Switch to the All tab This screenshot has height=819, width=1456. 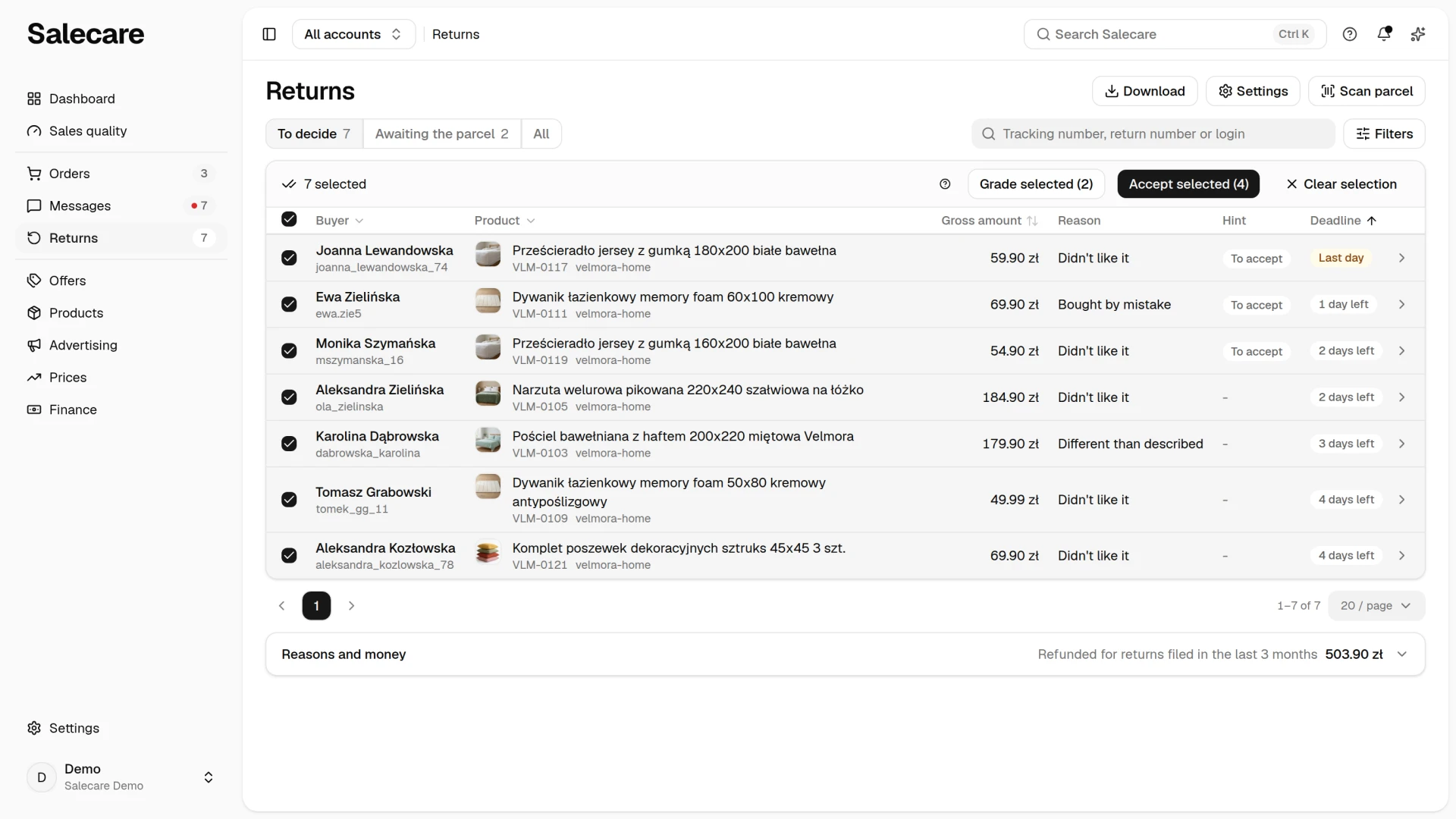[541, 133]
